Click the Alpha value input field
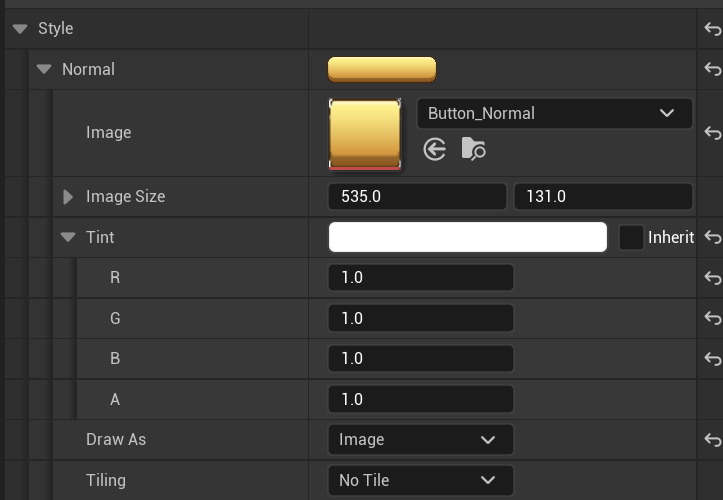This screenshot has height=500, width=723. [x=420, y=399]
